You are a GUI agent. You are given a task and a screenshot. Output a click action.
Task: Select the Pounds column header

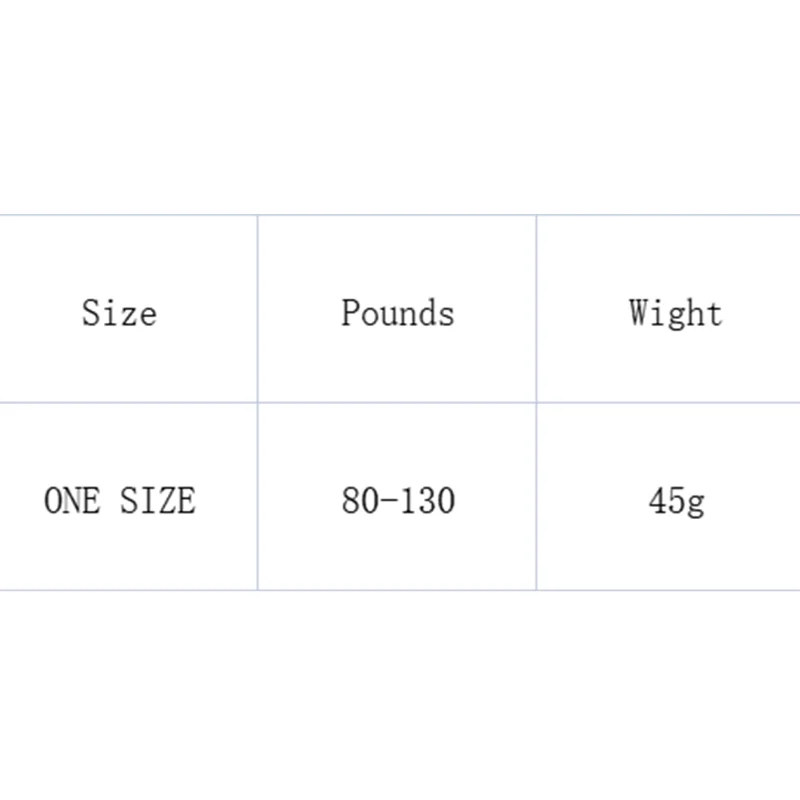click(397, 313)
